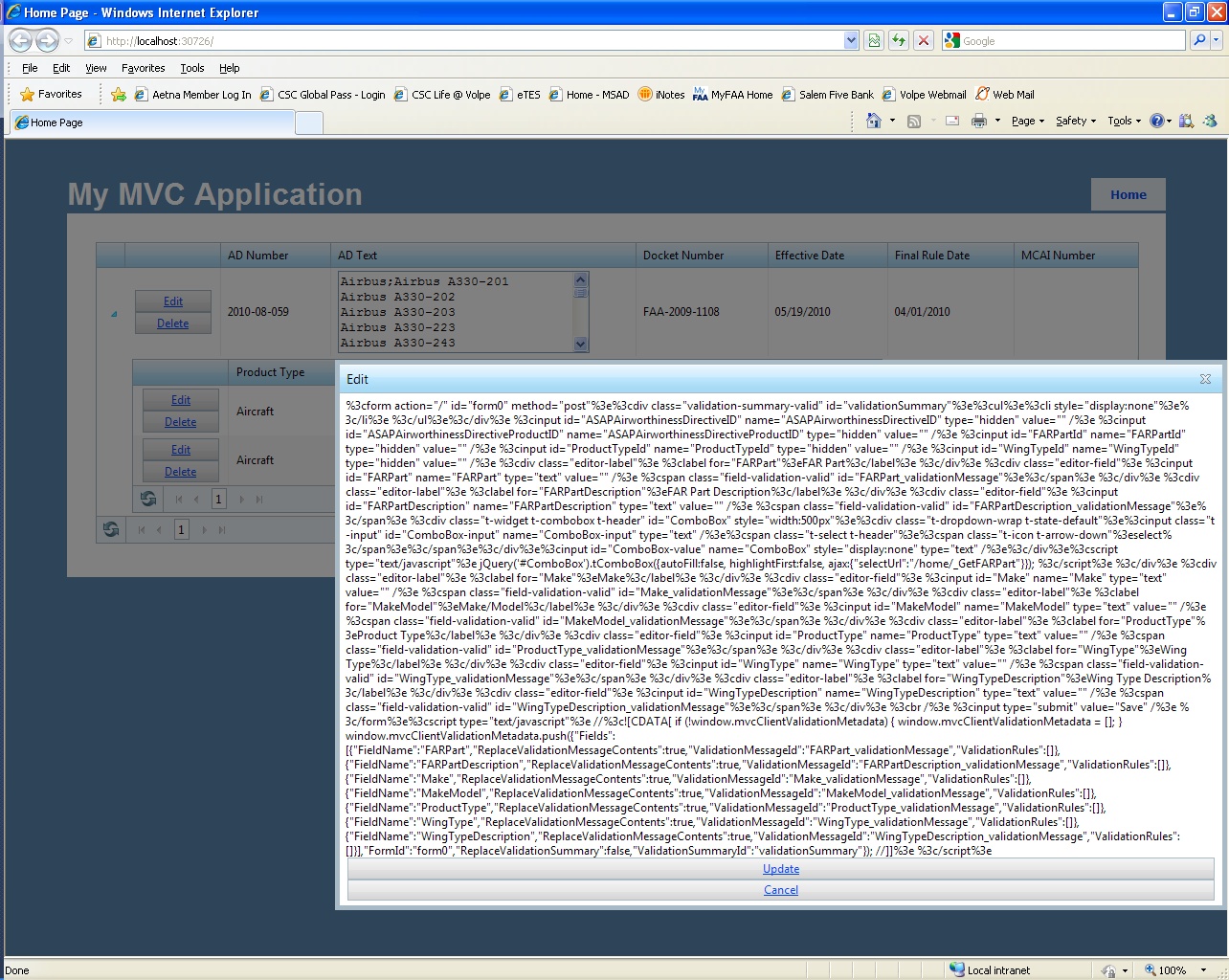Click the AD Text list scroll down arrow
This screenshot has height=980, width=1229.
click(580, 344)
